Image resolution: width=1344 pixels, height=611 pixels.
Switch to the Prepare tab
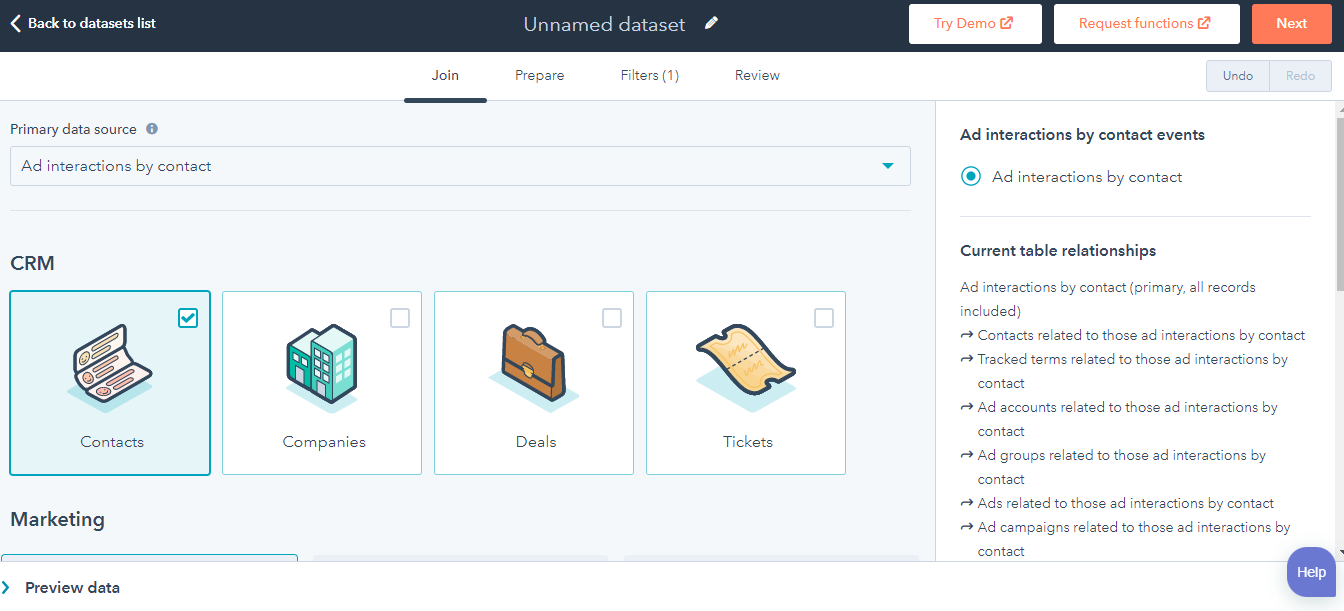point(539,75)
